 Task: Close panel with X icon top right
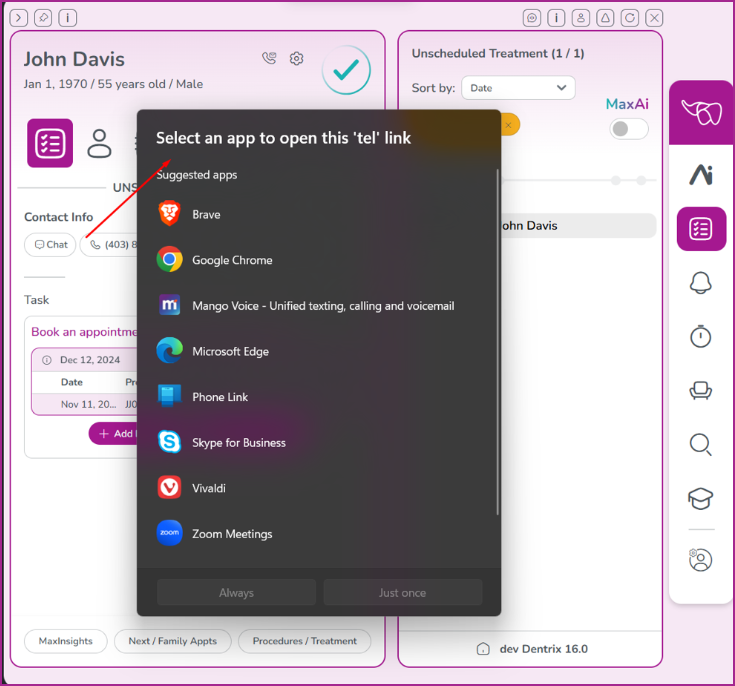tap(654, 18)
